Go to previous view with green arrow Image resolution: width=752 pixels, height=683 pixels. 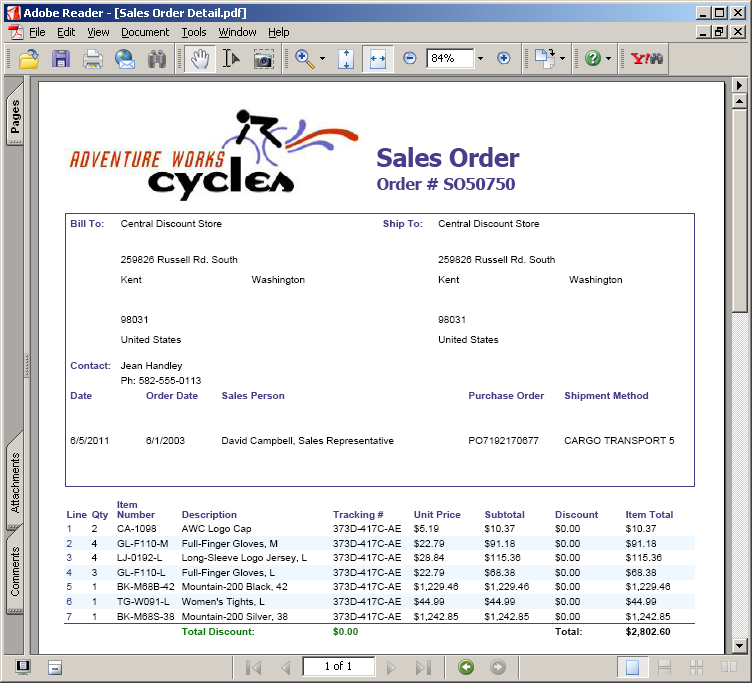coord(465,667)
